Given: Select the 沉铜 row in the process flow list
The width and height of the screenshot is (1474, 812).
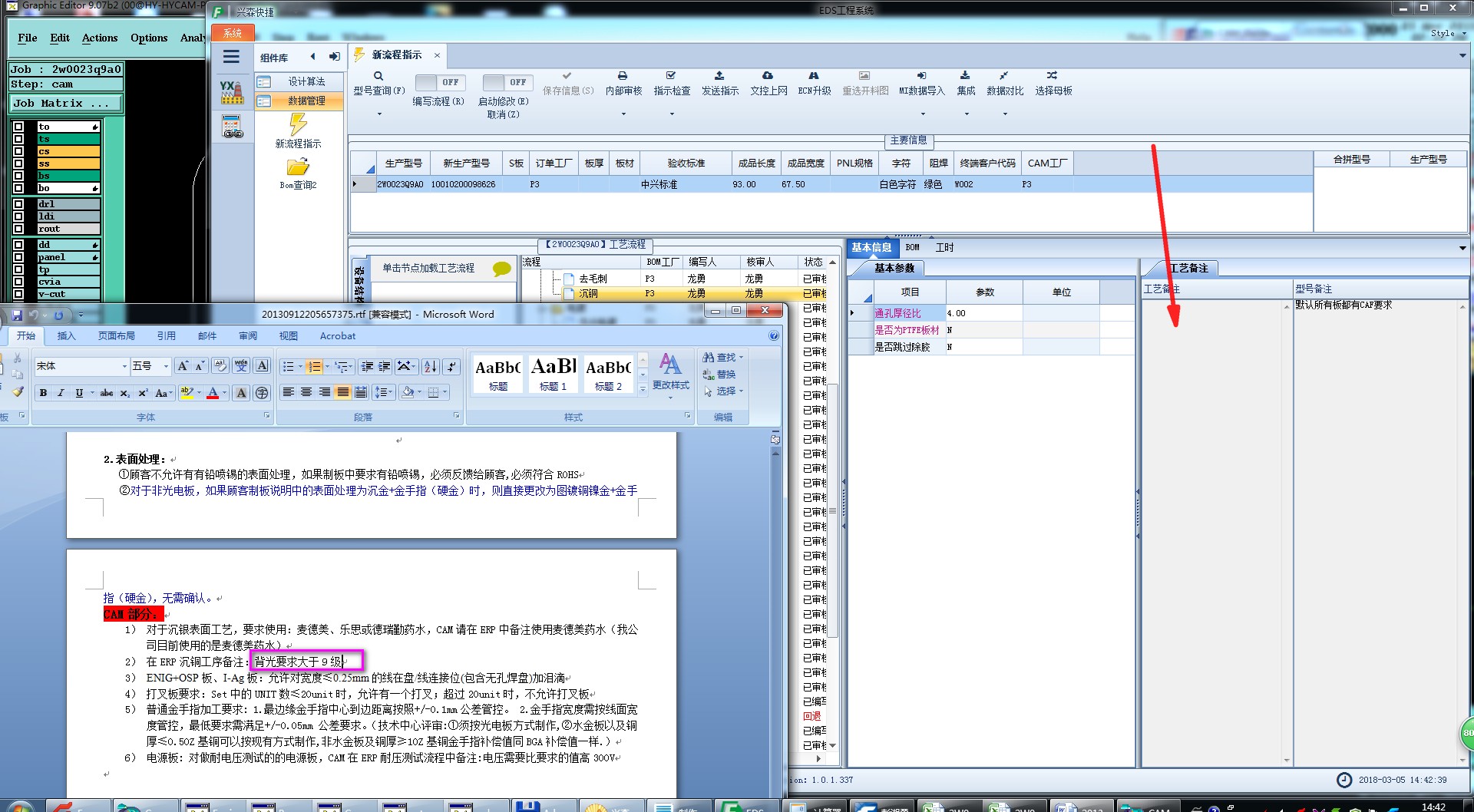Looking at the screenshot, I should (x=676, y=293).
